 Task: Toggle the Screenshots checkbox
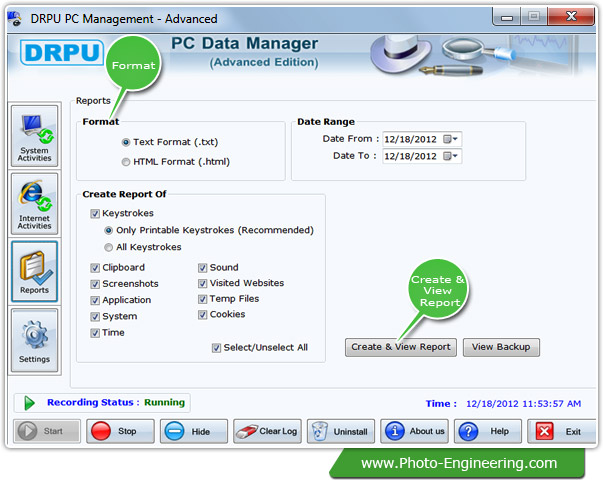click(95, 284)
